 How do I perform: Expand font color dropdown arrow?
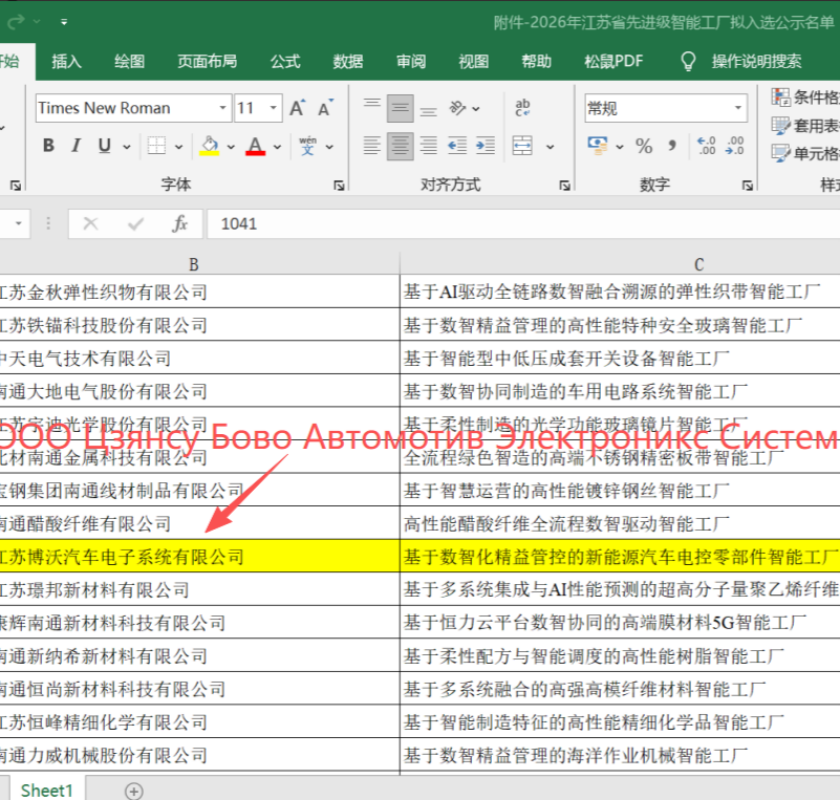point(278,146)
